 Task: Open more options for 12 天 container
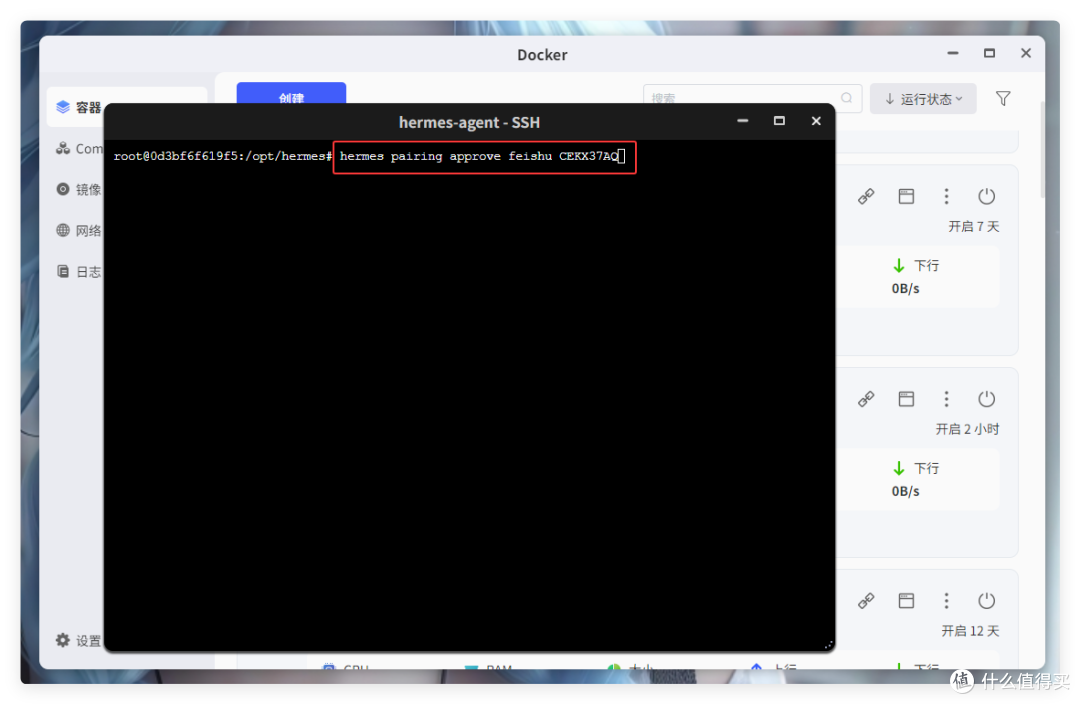pos(946,601)
